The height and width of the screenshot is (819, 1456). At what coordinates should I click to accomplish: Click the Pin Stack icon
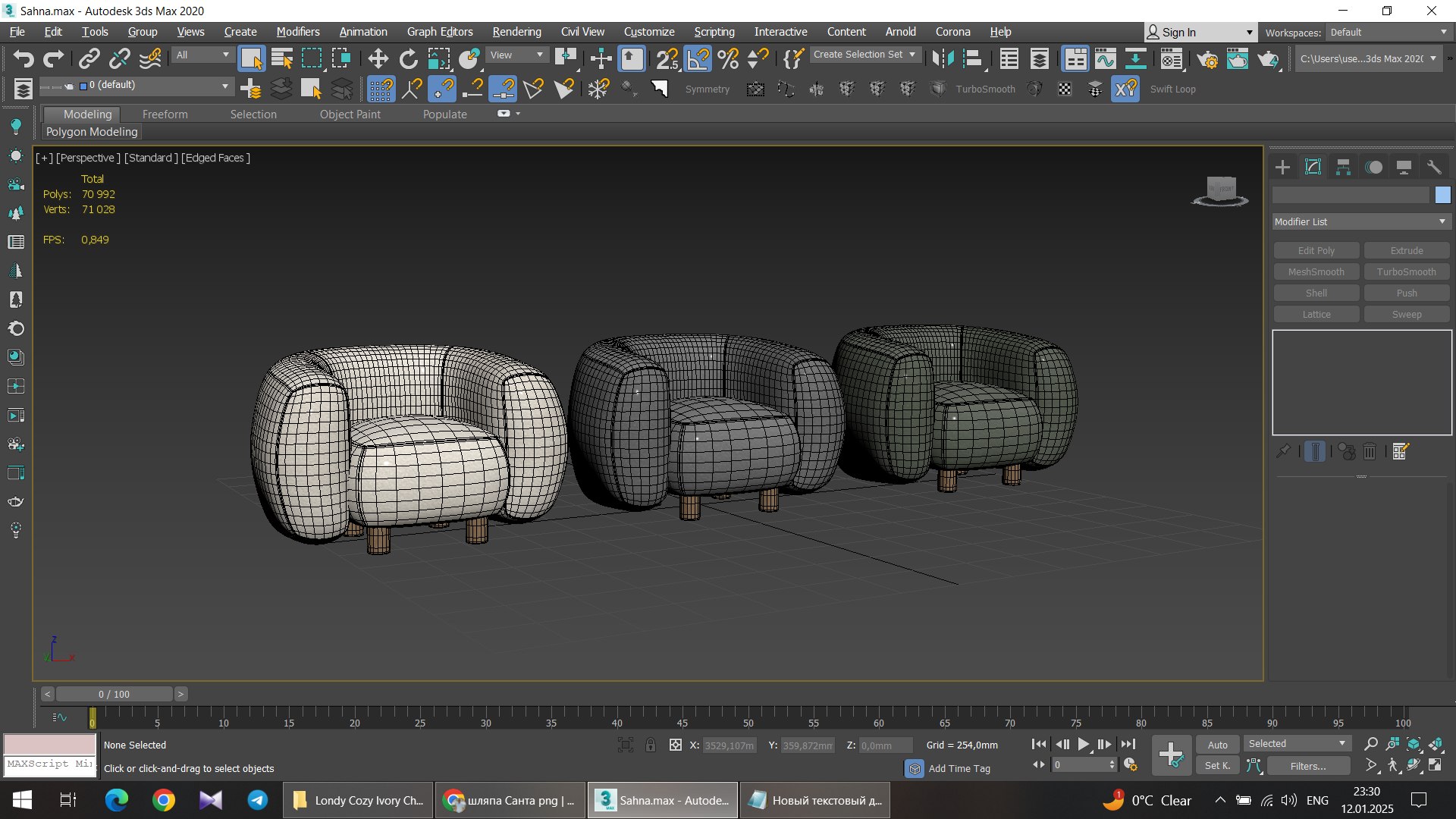(1282, 452)
